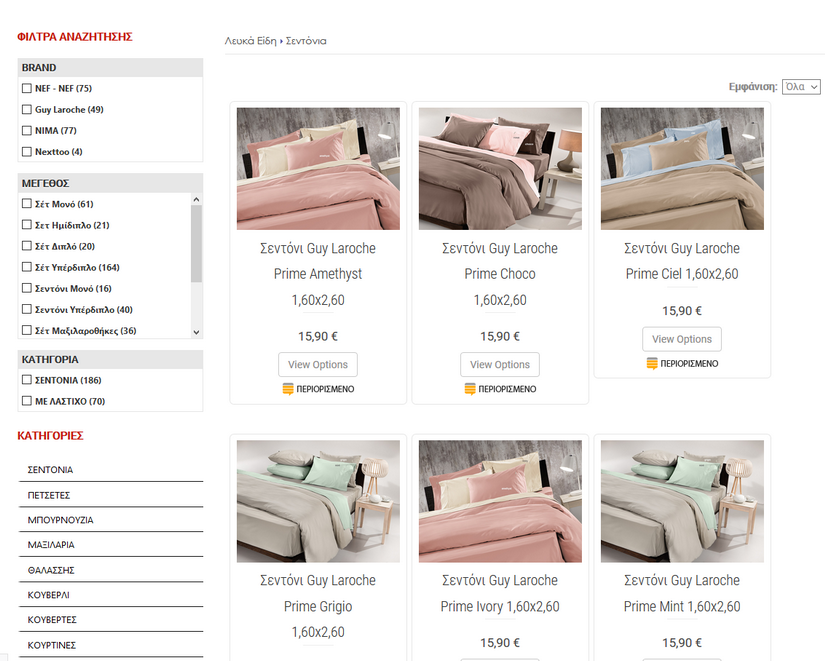Tick the Guy Laroche (49) checkbox

click(27, 109)
